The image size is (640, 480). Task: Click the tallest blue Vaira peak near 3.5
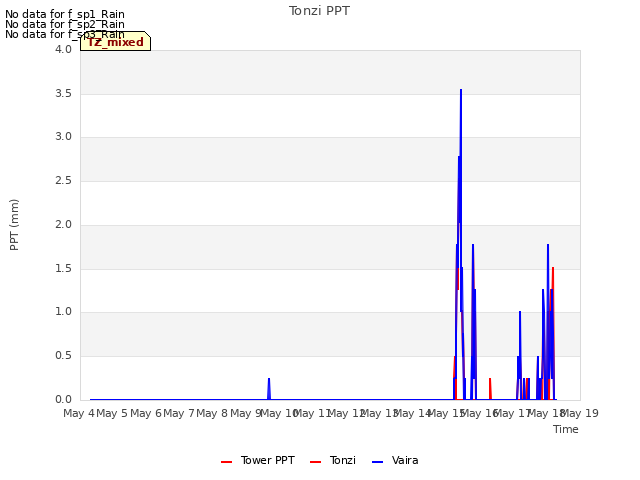click(x=461, y=91)
